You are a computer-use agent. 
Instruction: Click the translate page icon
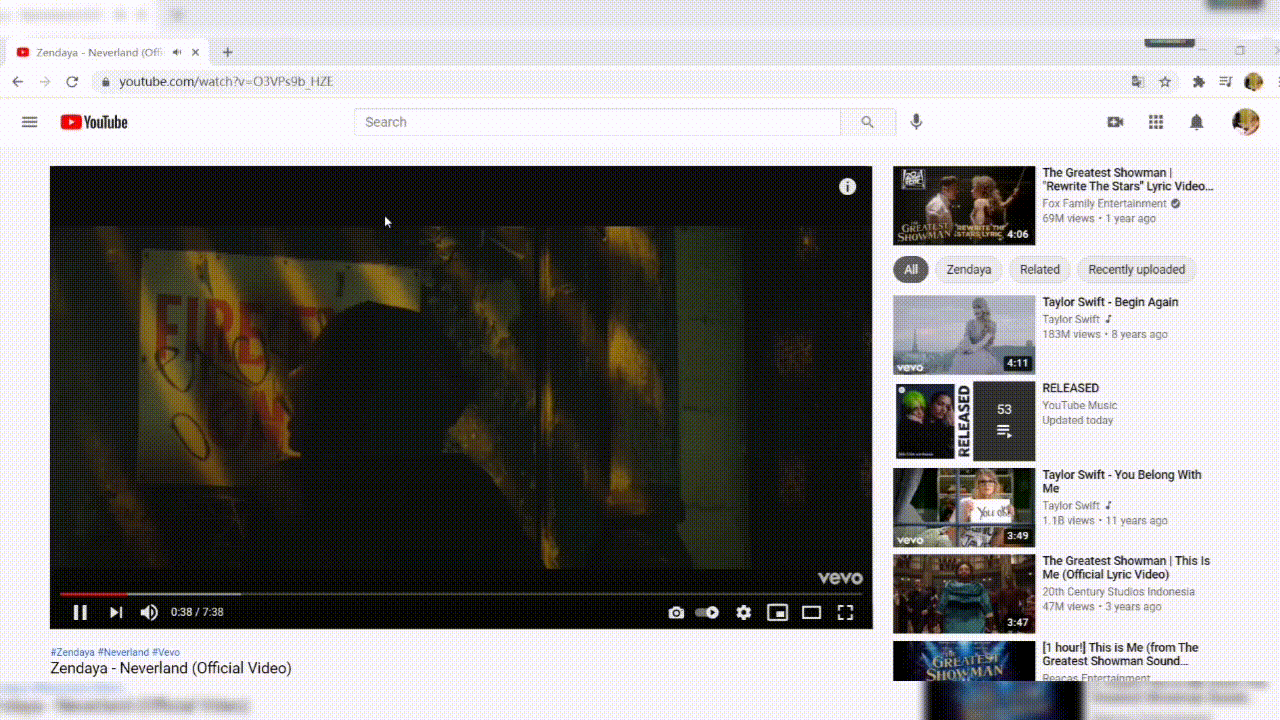1138,82
